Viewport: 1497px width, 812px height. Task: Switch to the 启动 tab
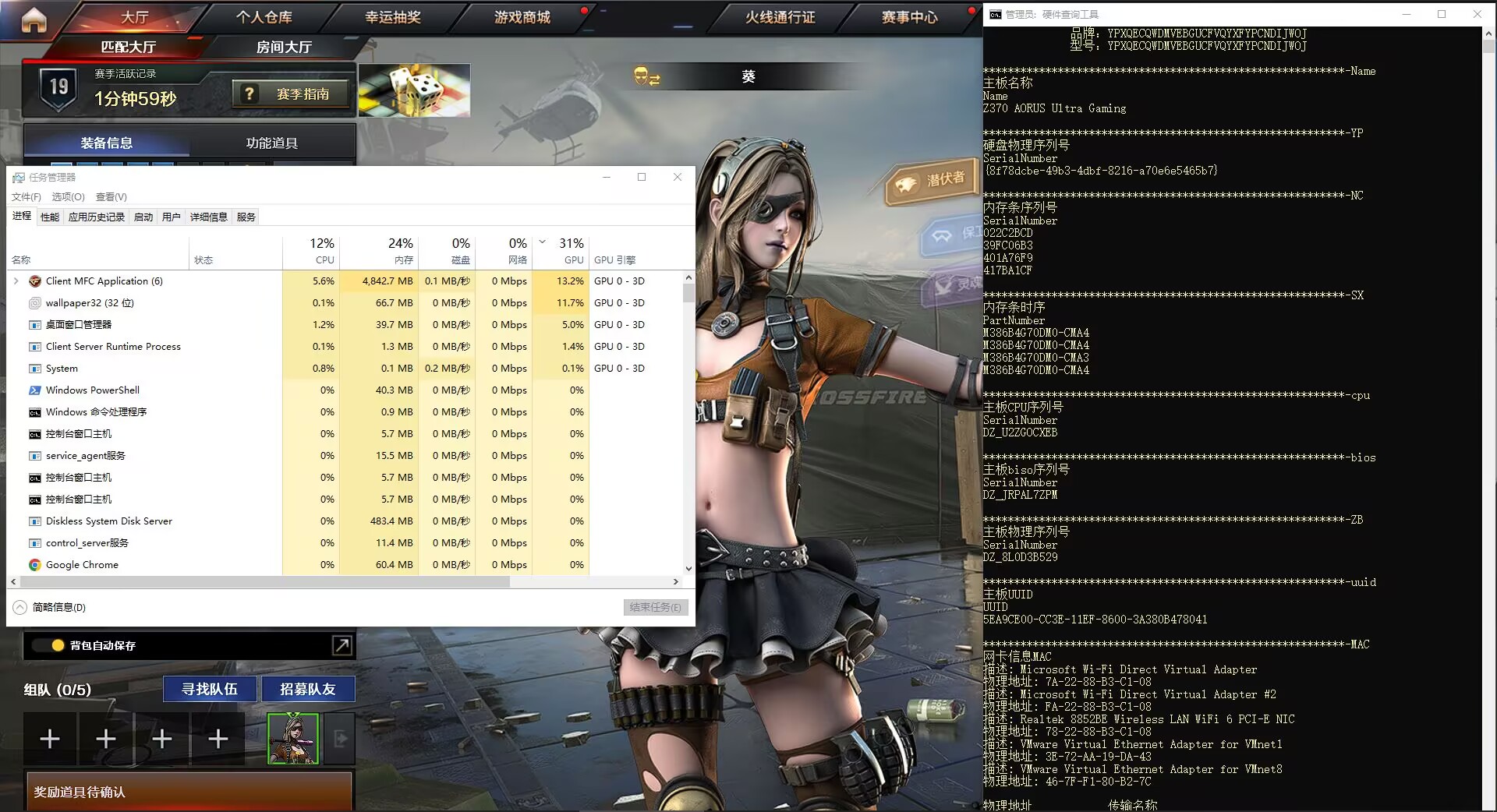coord(143,217)
